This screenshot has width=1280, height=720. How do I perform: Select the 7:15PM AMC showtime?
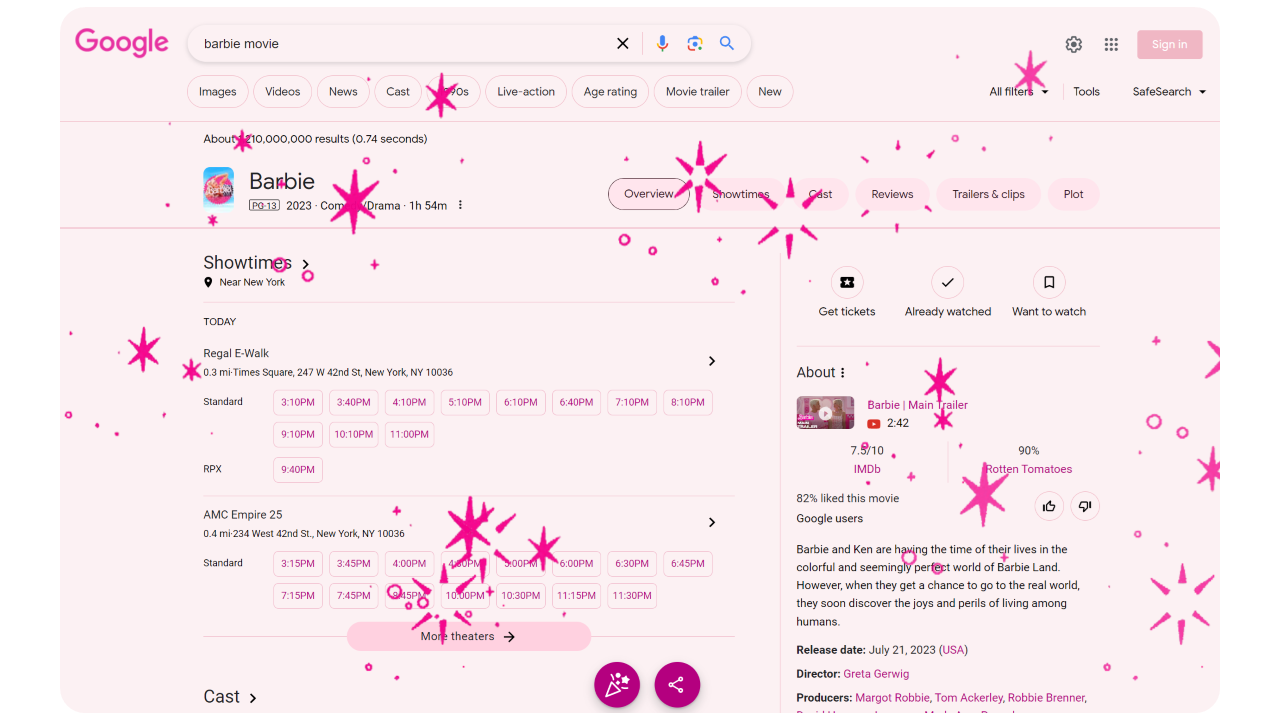[298, 596]
